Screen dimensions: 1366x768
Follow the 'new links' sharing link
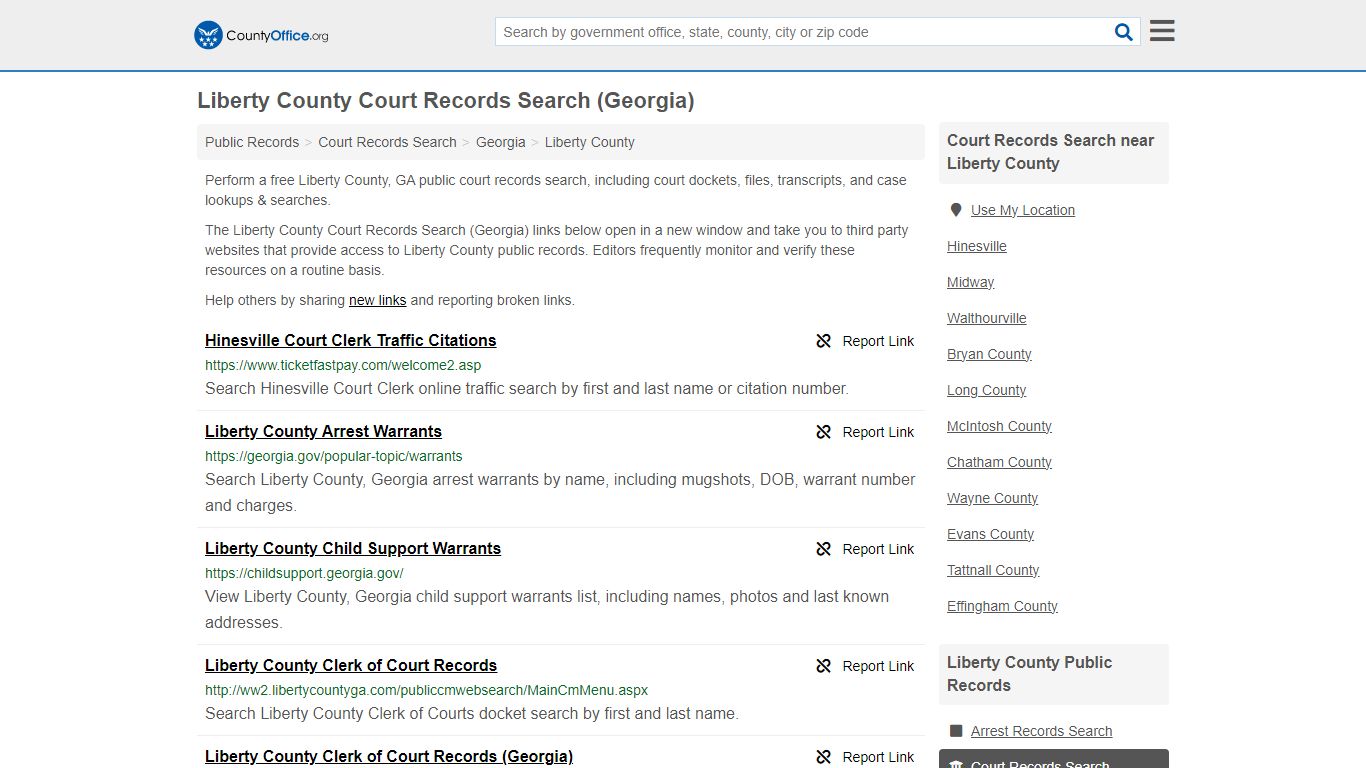[x=377, y=300]
